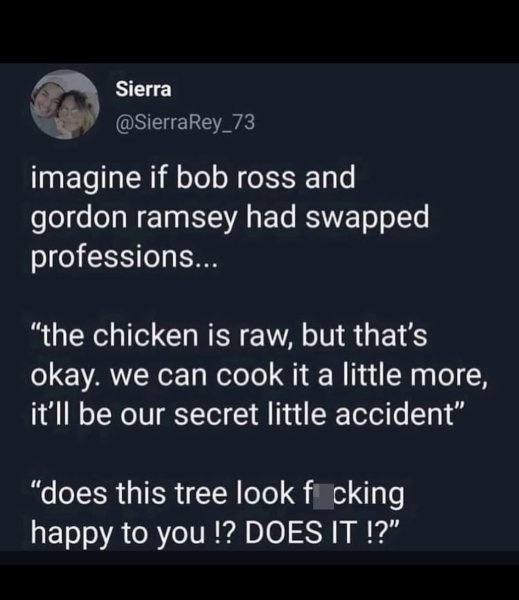Image resolution: width=519 pixels, height=600 pixels.
Task: Click the display name Sierra
Action: tap(144, 90)
